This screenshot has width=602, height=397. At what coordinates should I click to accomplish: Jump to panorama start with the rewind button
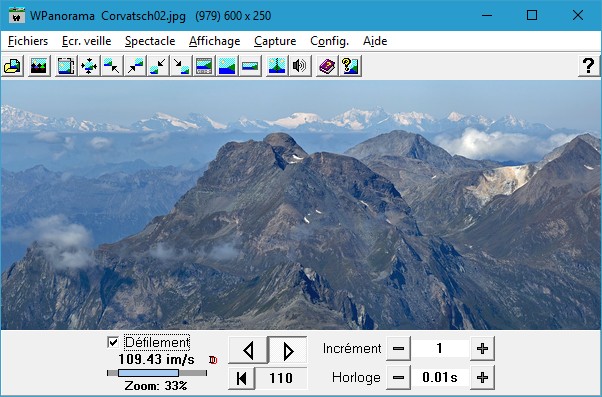click(241, 378)
